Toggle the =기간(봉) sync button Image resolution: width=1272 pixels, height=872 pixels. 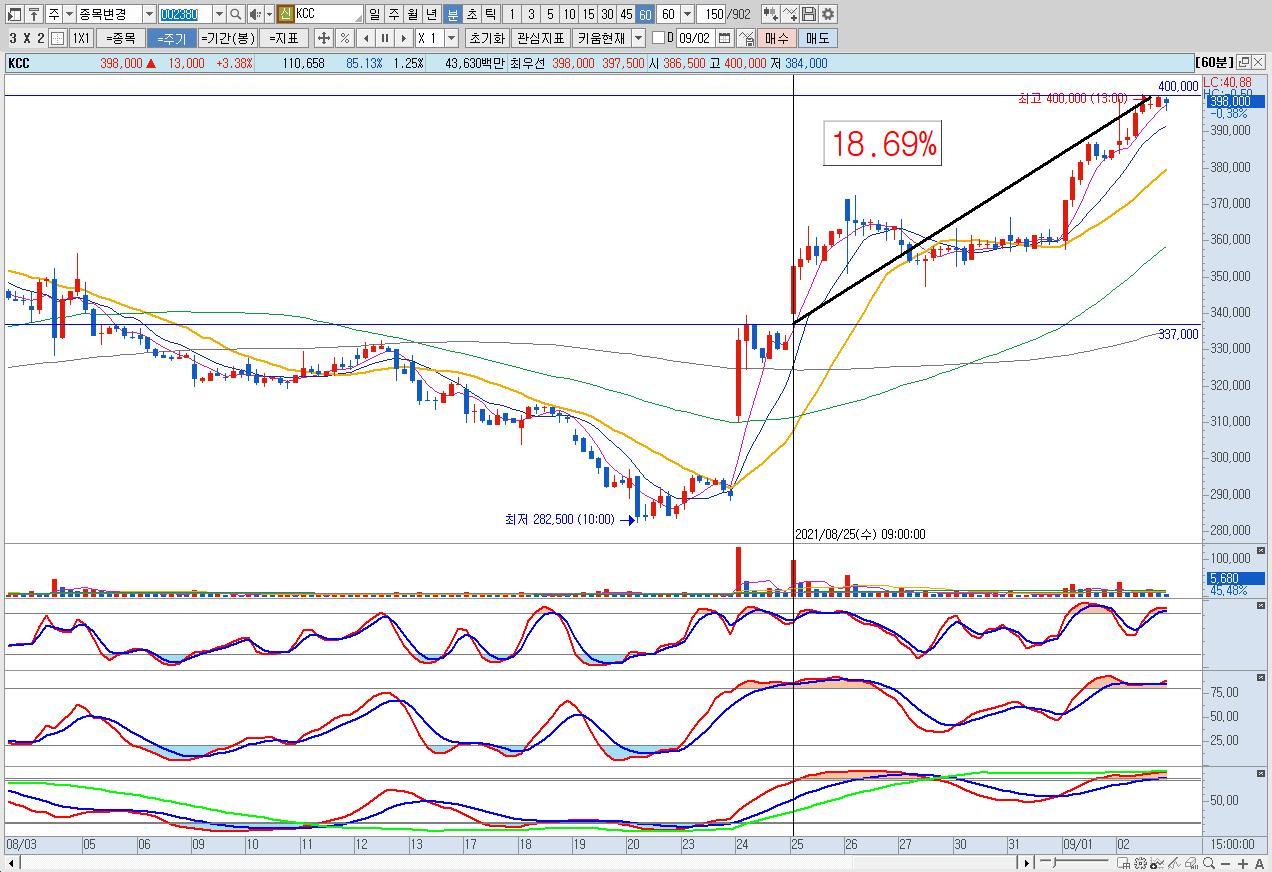[227, 38]
